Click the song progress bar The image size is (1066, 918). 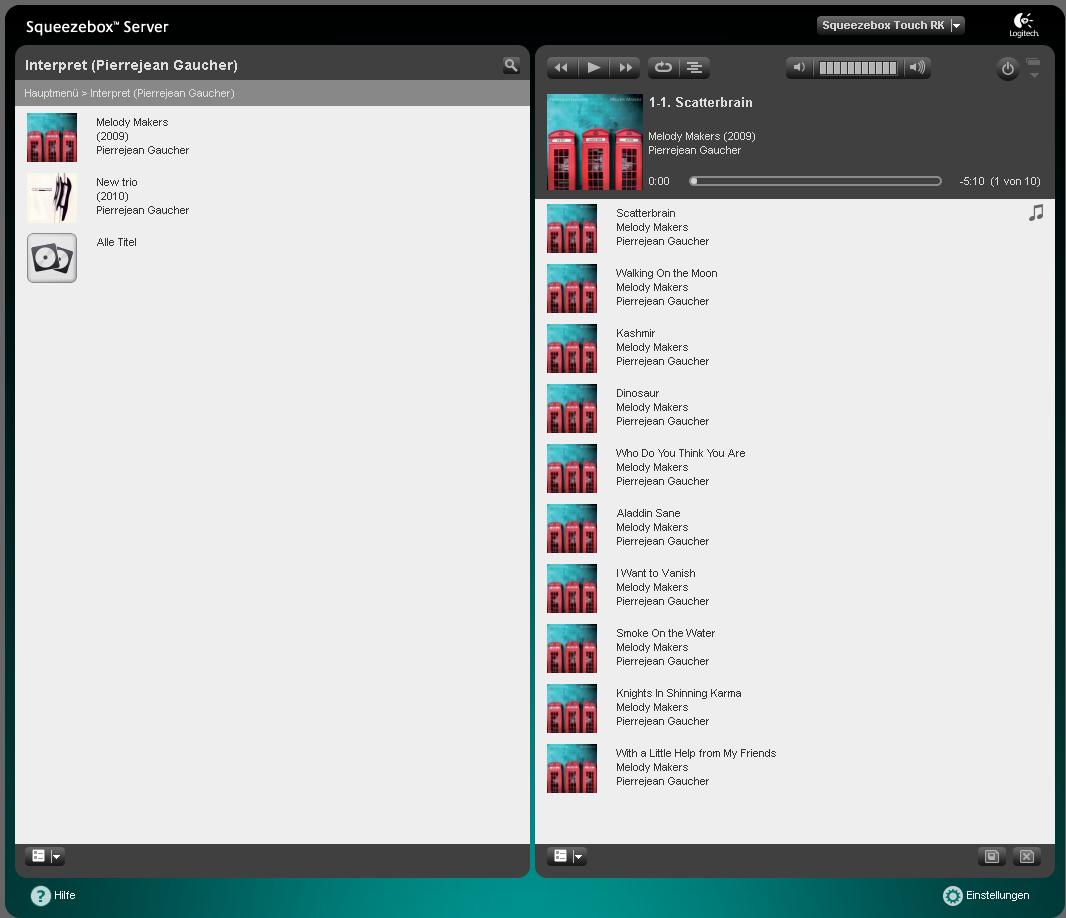tap(815, 181)
